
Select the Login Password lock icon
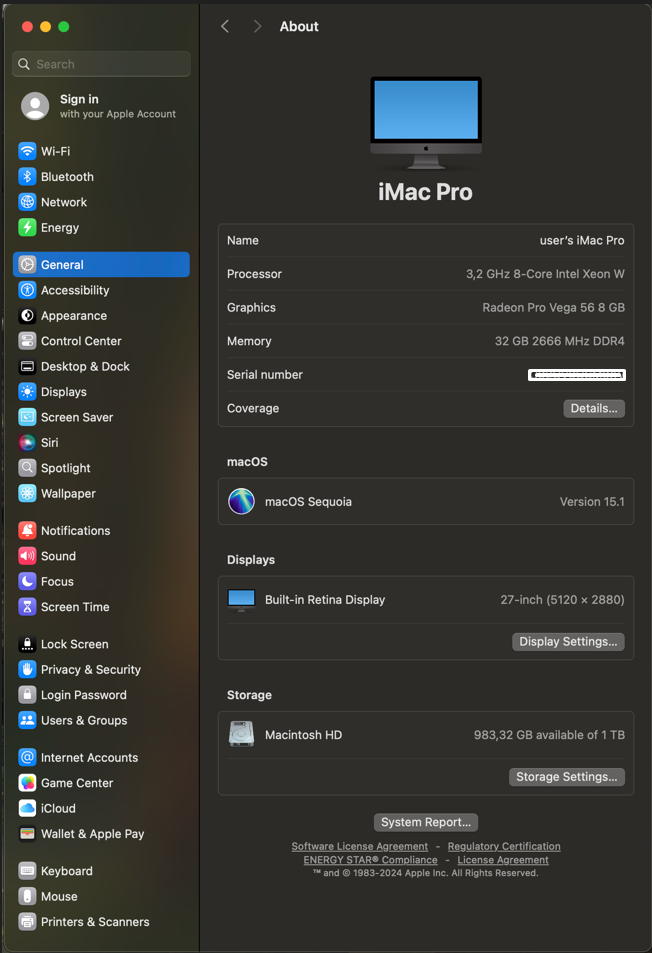[27, 695]
